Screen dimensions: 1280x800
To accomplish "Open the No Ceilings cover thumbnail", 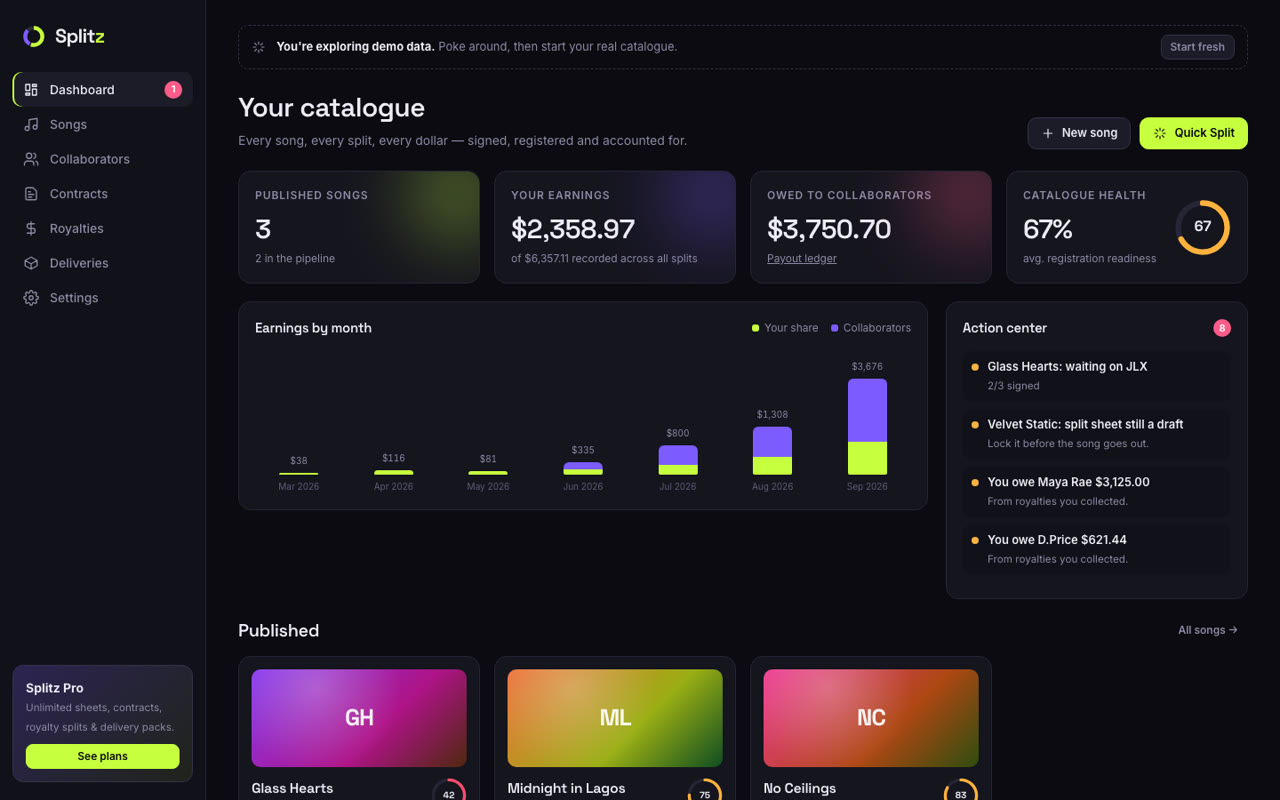I will pos(871,718).
